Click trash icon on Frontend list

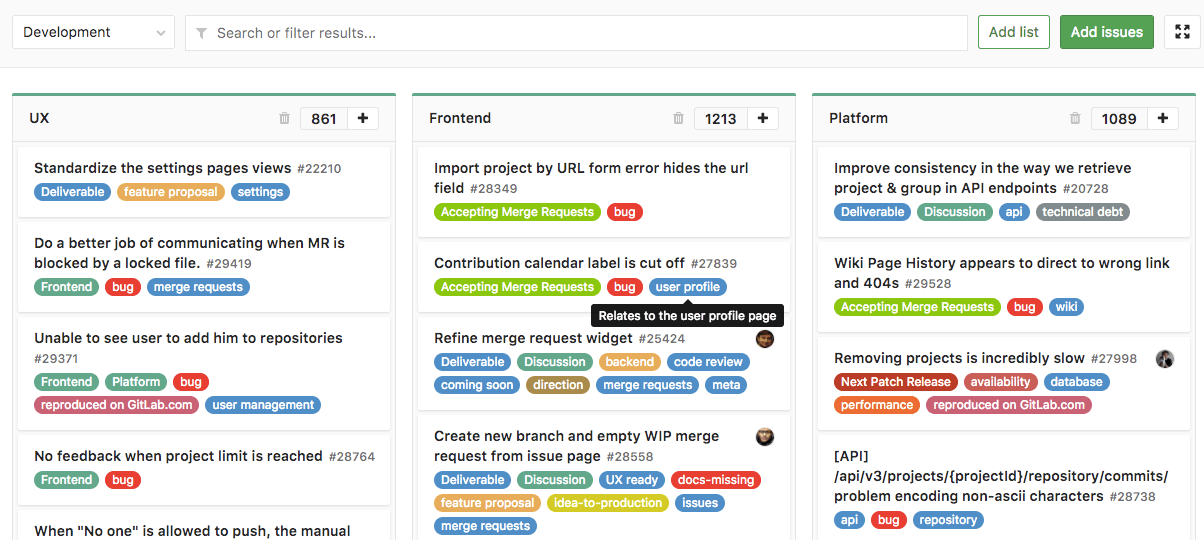click(x=679, y=118)
